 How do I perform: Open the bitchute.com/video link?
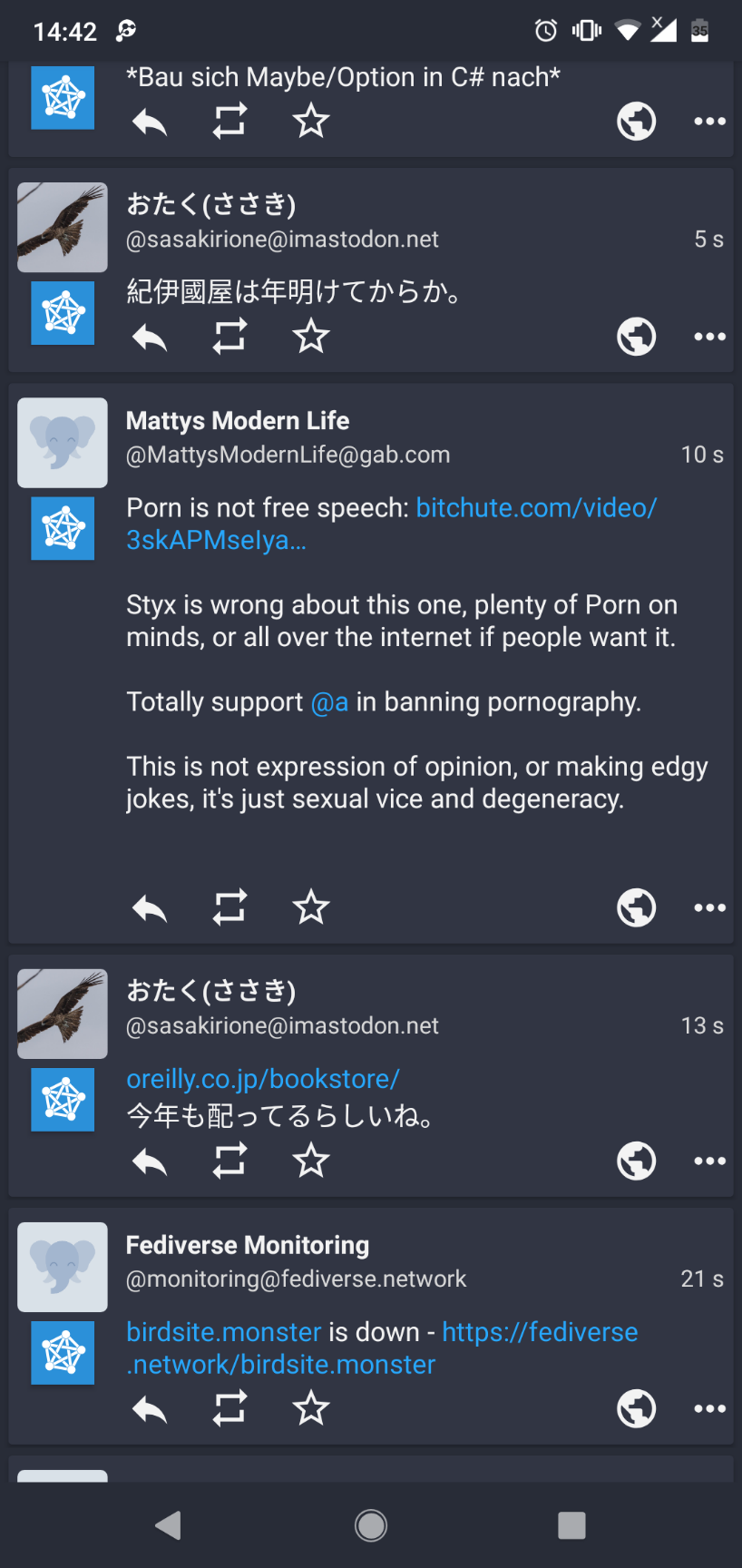point(535,508)
